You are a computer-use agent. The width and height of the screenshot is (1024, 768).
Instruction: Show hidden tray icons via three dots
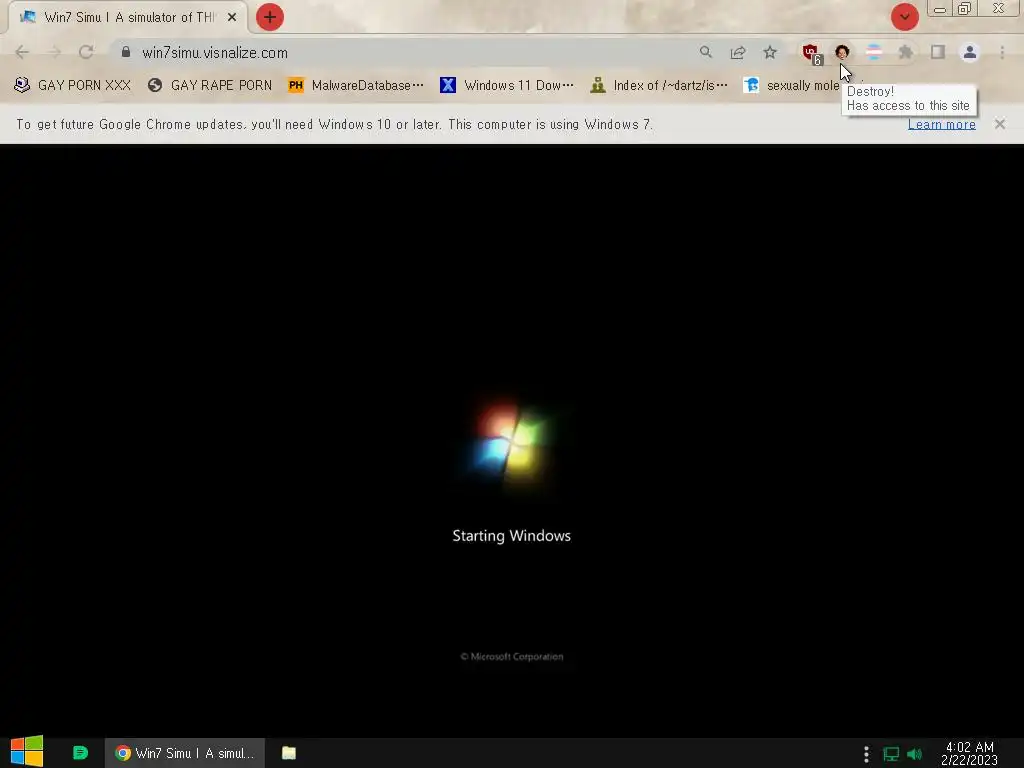click(x=866, y=754)
